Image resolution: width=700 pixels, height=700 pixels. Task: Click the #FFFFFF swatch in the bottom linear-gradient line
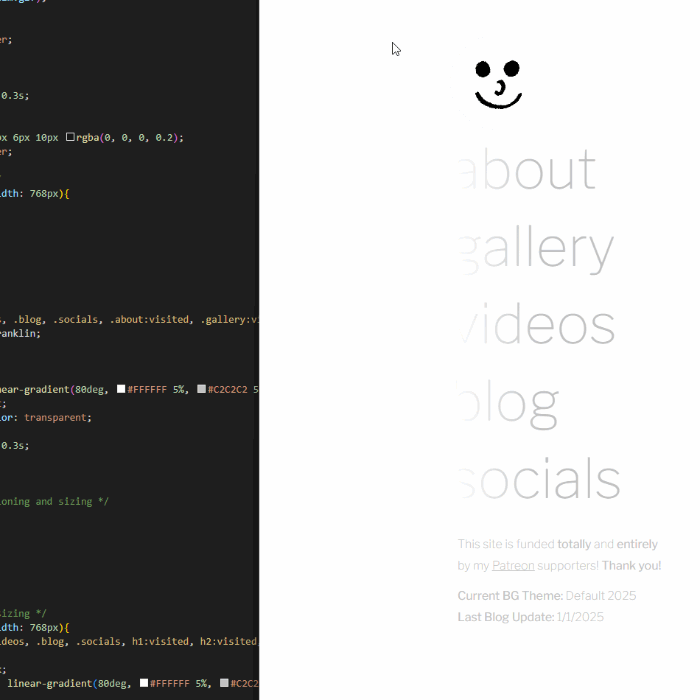coord(144,684)
